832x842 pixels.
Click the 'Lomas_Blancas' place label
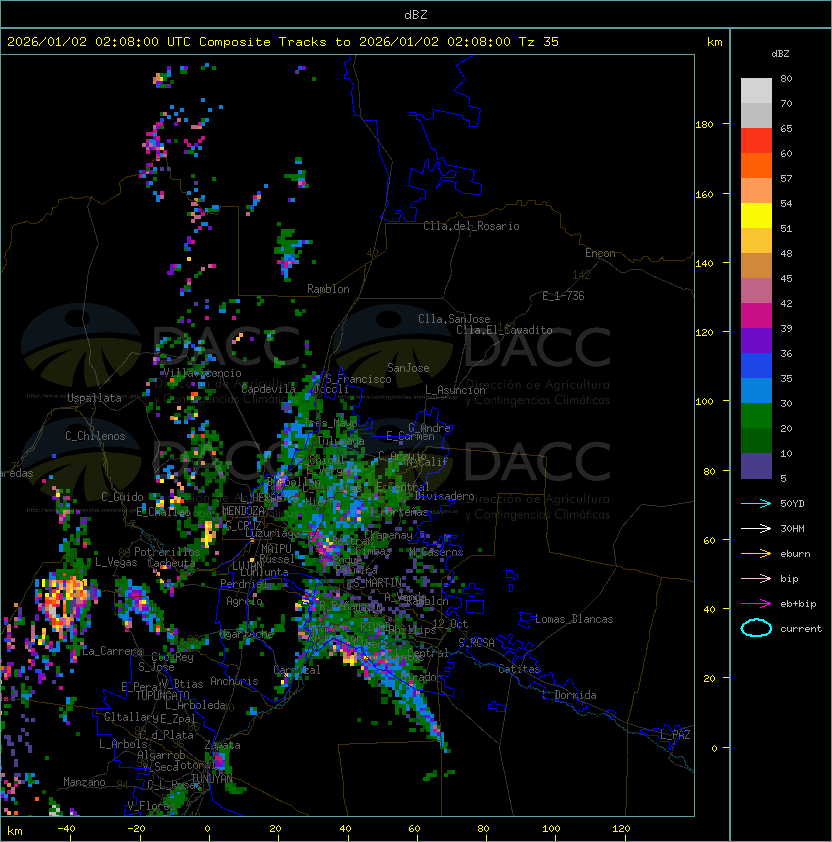[x=574, y=619]
